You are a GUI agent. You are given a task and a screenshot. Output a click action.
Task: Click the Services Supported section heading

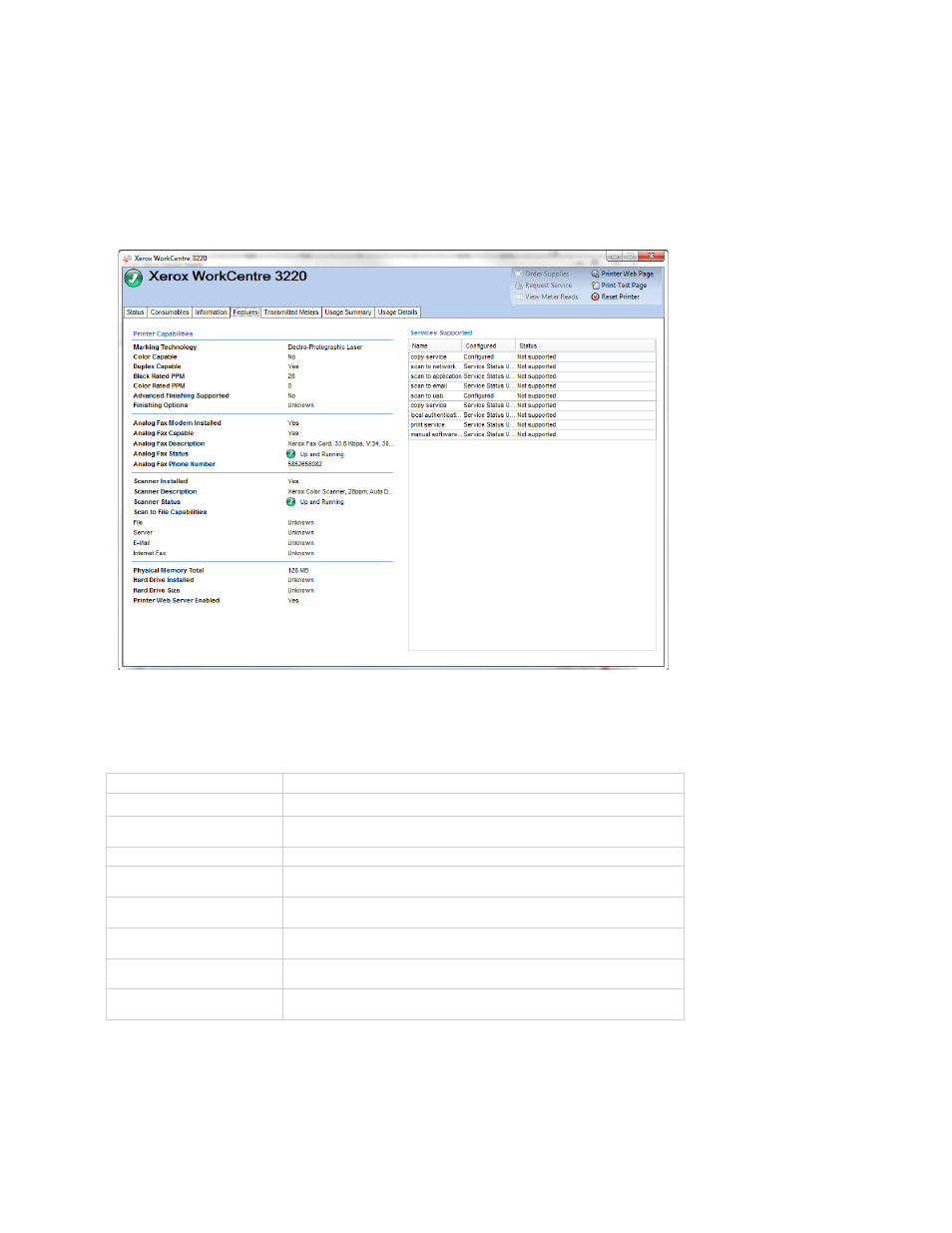[441, 333]
